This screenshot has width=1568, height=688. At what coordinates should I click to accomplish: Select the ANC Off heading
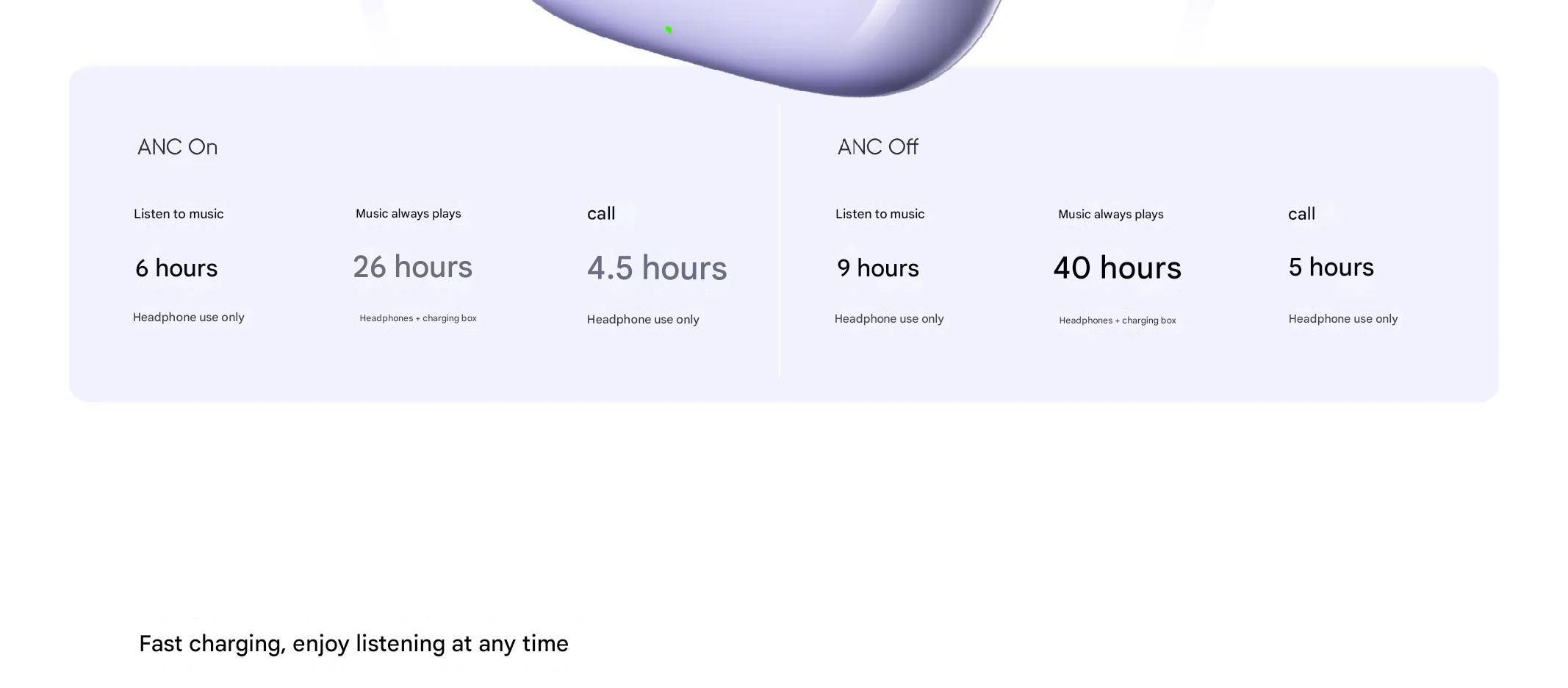coord(877,147)
